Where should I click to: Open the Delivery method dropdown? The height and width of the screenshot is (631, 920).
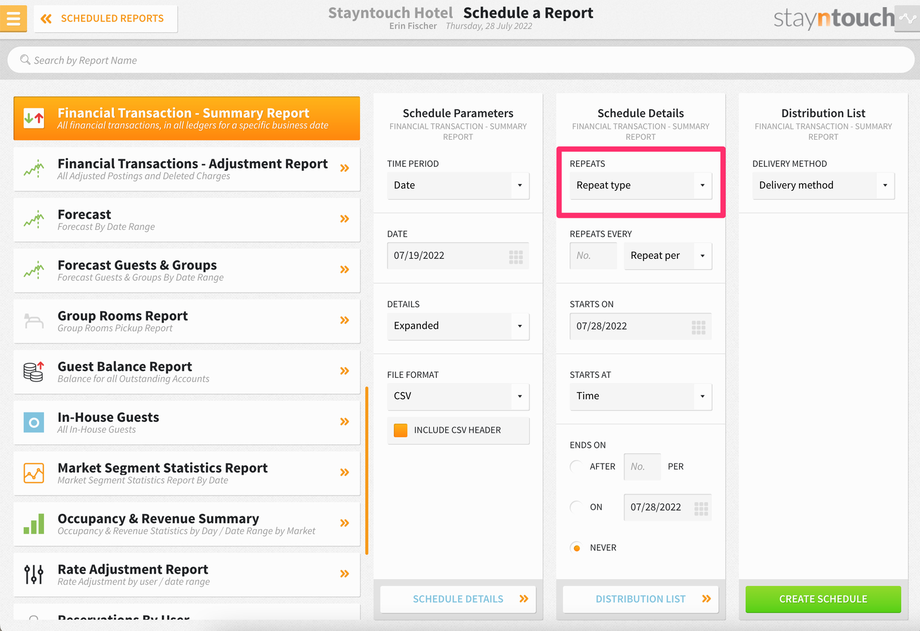823,185
